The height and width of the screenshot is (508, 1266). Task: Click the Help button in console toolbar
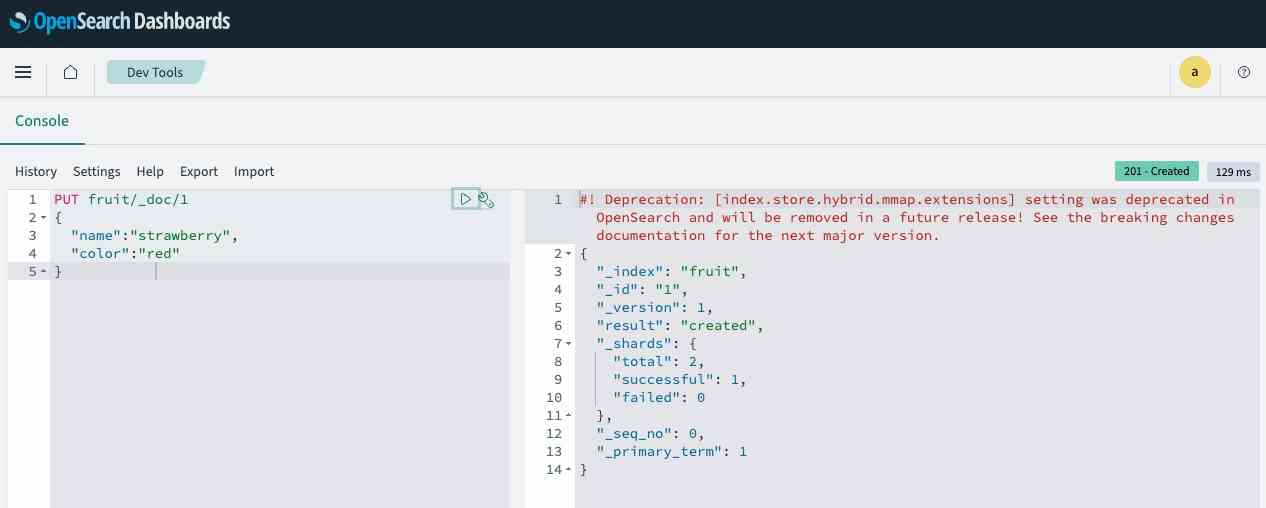(150, 172)
